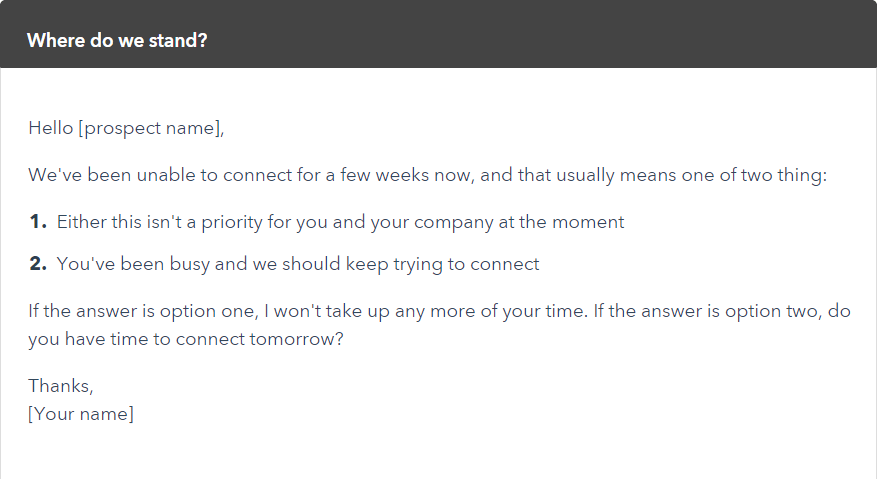Select list item 'Either this isn't a priority'
This screenshot has width=879, height=479.
(340, 222)
